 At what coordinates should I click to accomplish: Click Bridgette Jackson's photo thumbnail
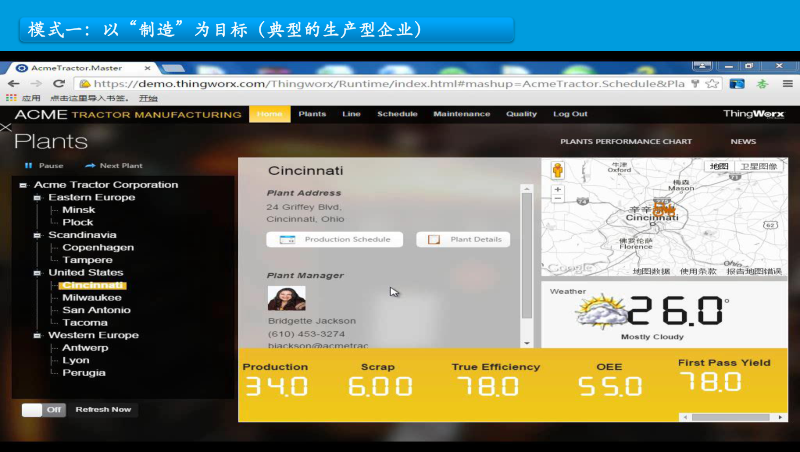pos(287,298)
